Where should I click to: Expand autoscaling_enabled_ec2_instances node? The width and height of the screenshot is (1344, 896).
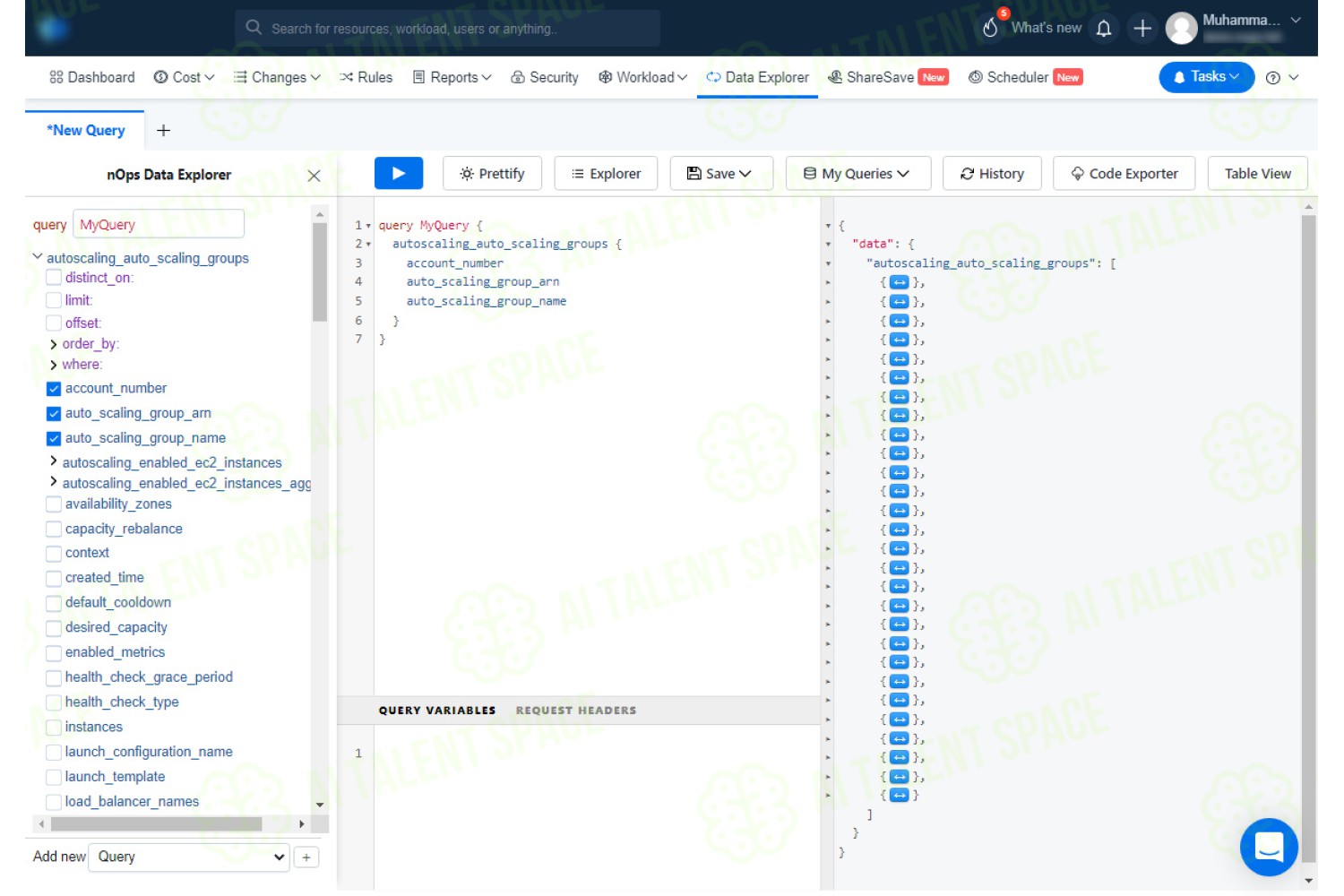point(54,461)
